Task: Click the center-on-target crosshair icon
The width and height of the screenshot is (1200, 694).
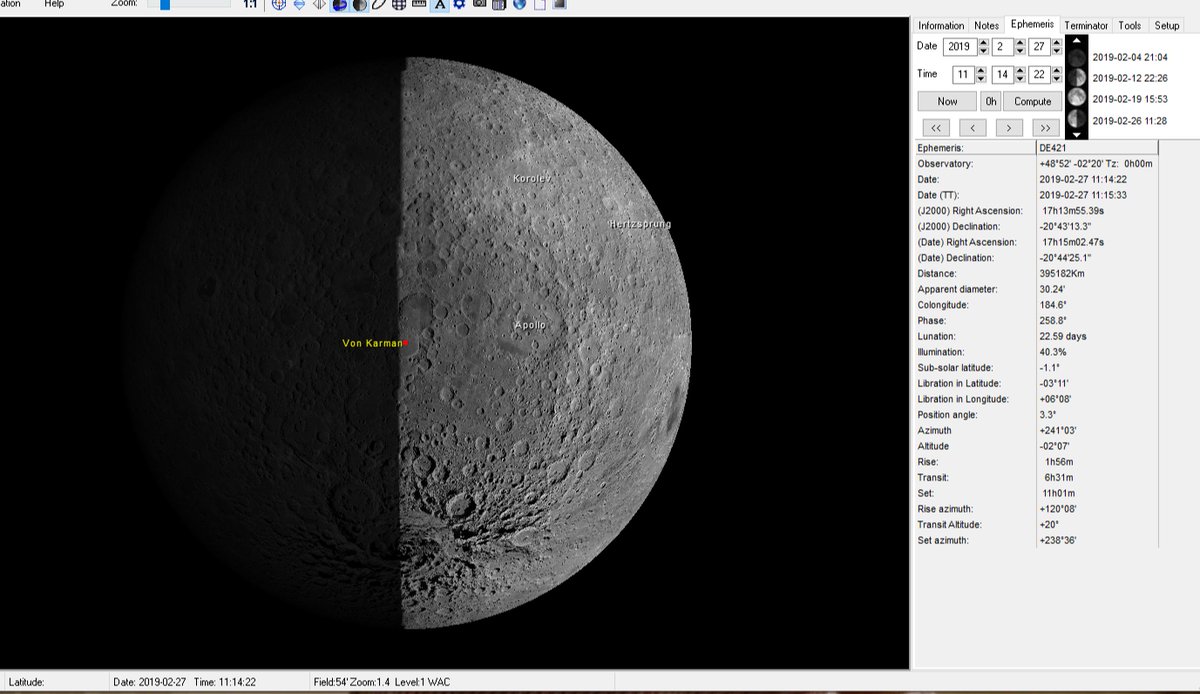Action: (x=278, y=5)
